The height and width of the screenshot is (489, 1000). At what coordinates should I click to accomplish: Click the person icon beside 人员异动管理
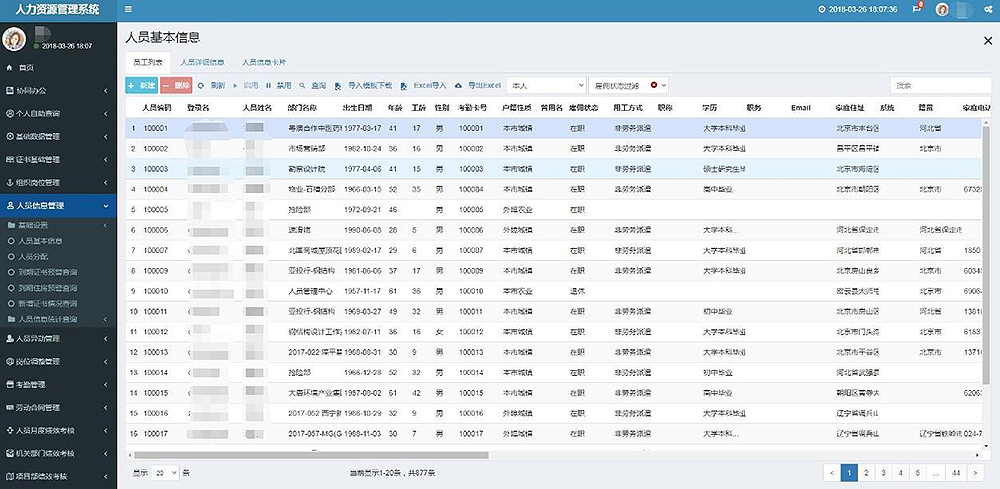coord(9,338)
